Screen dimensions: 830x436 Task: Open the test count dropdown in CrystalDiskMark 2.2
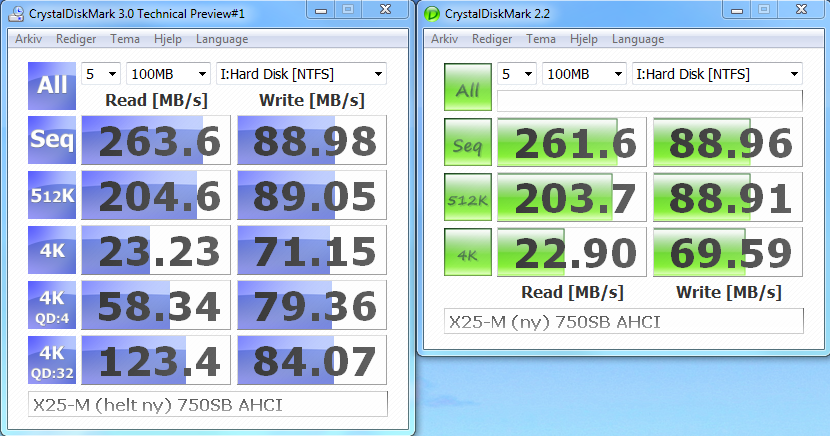click(517, 74)
